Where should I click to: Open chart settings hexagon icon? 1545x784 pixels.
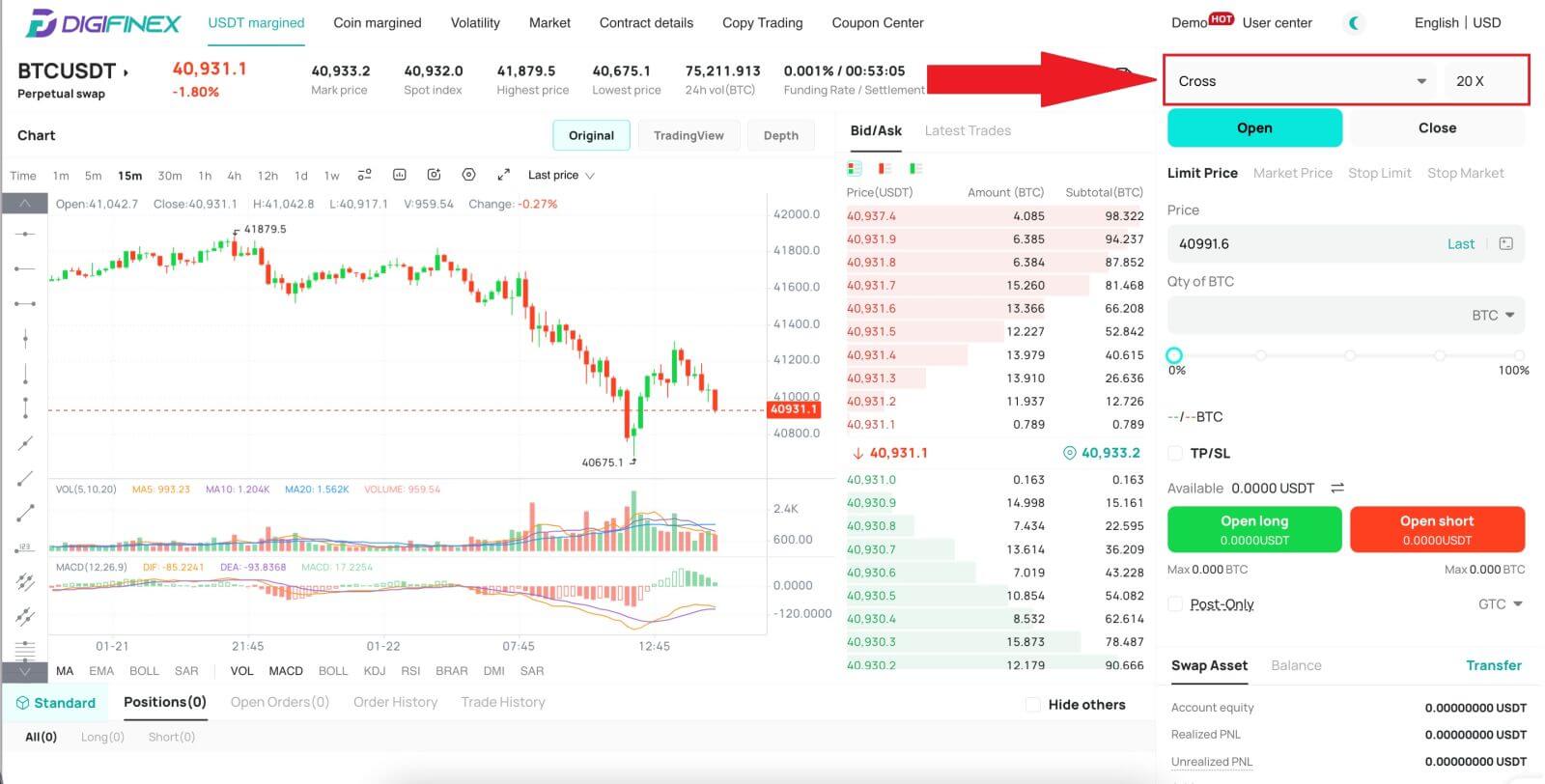[468, 175]
